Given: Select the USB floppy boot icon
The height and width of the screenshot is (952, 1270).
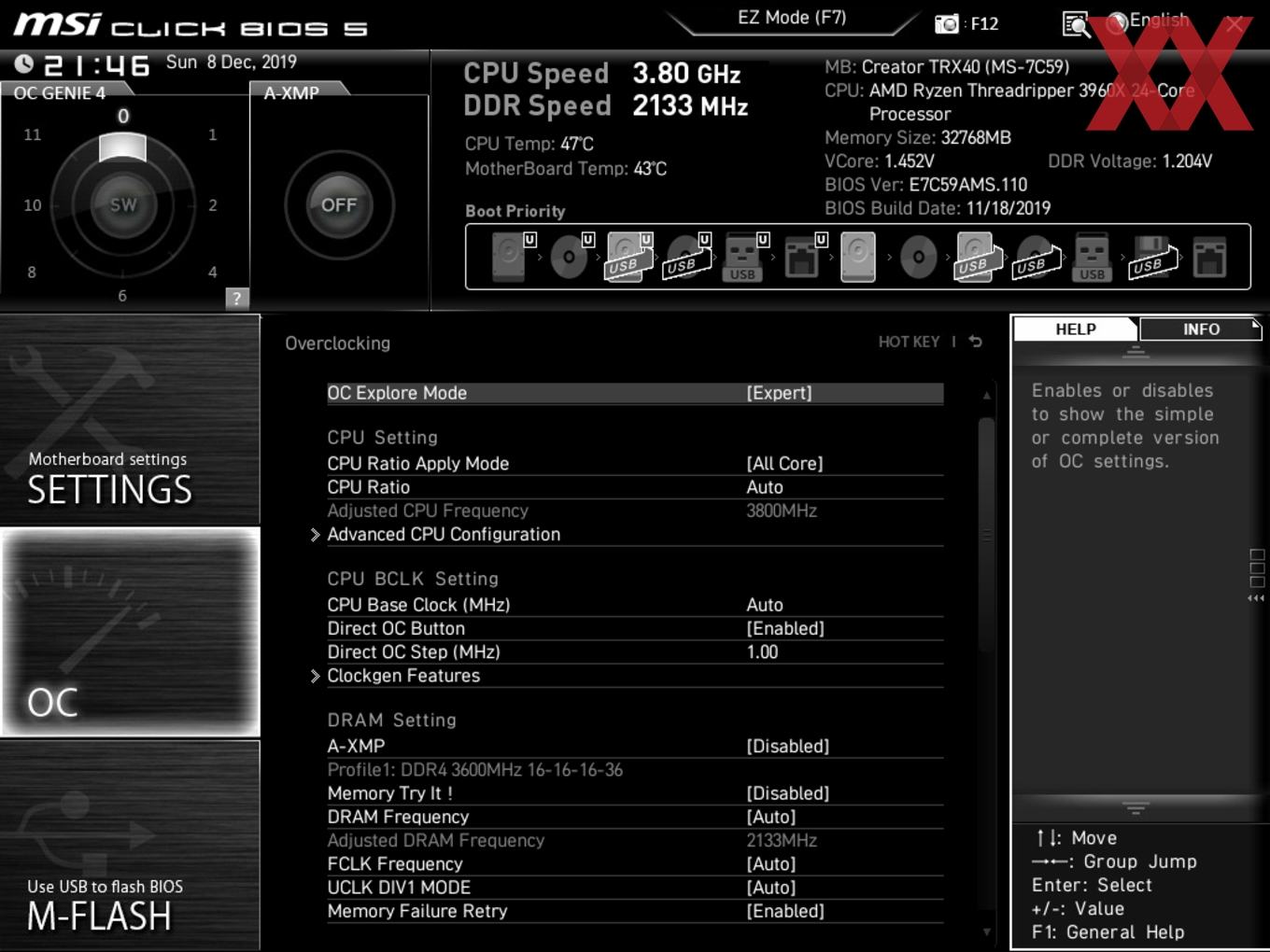Looking at the screenshot, I should [x=1152, y=257].
